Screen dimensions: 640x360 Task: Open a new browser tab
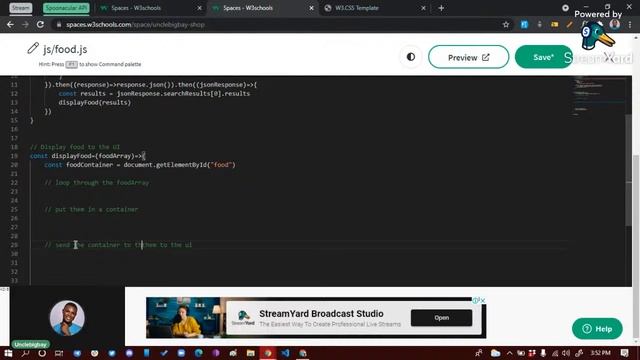(441, 8)
